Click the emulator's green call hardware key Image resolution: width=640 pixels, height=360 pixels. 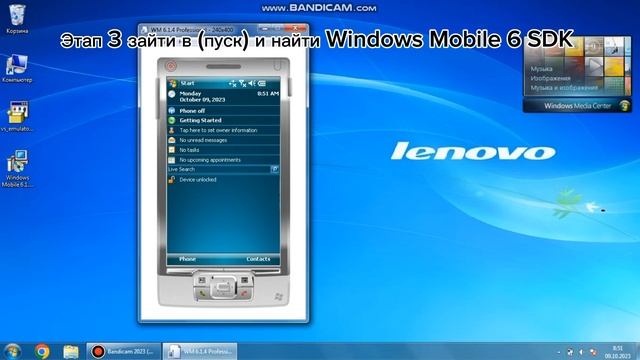click(202, 293)
